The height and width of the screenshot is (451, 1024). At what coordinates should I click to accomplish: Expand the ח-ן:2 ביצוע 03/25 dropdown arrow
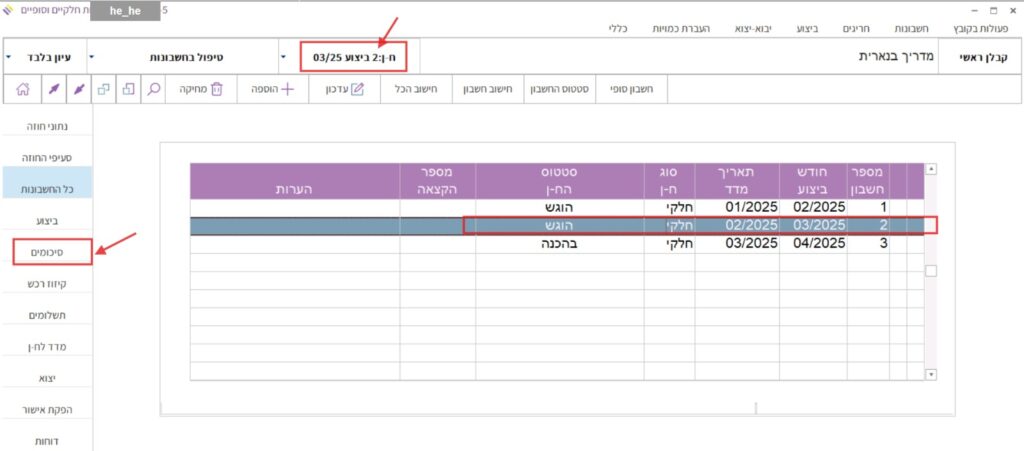pos(283,57)
